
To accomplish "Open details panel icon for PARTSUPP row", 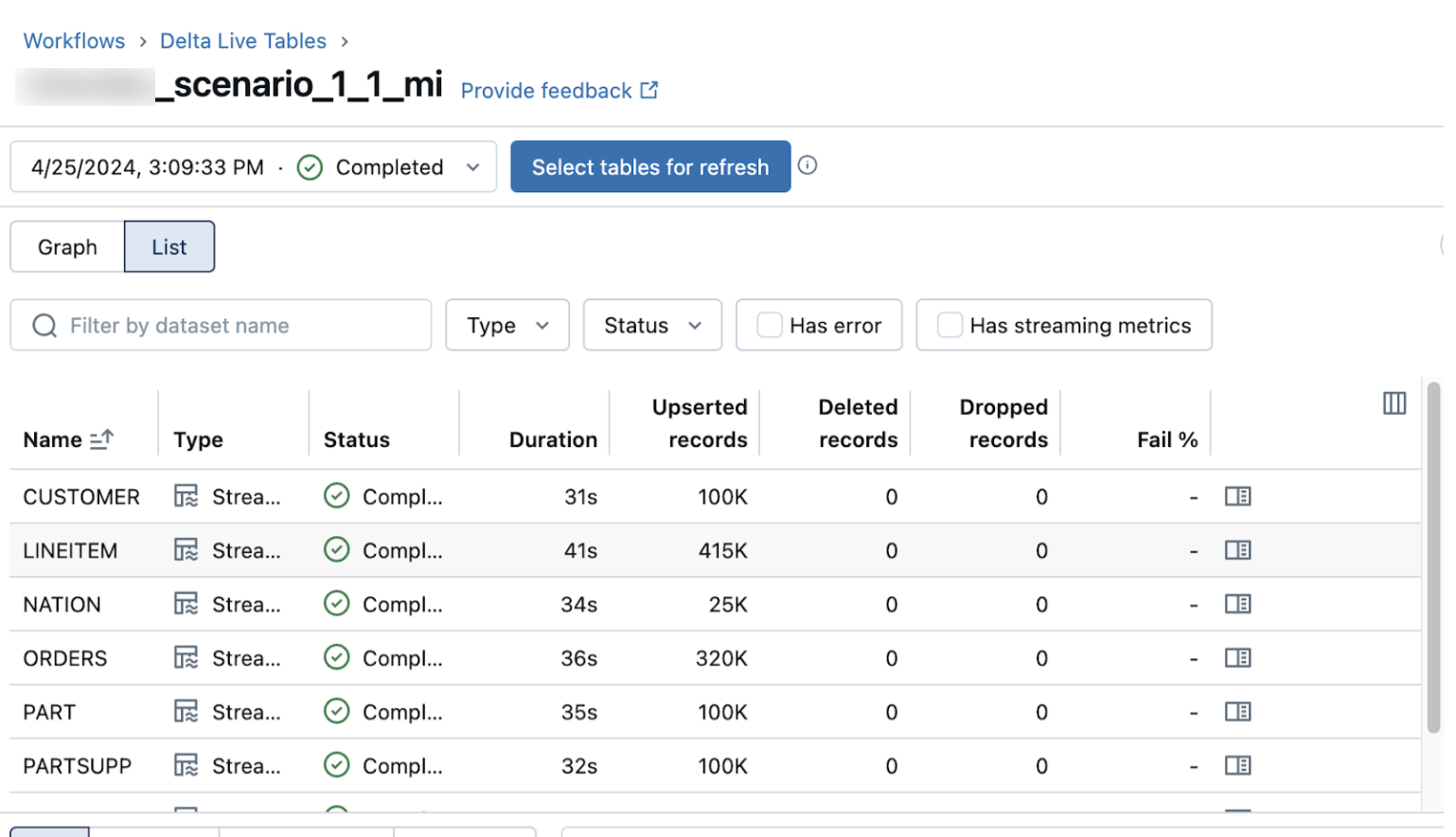I will point(1237,765).
